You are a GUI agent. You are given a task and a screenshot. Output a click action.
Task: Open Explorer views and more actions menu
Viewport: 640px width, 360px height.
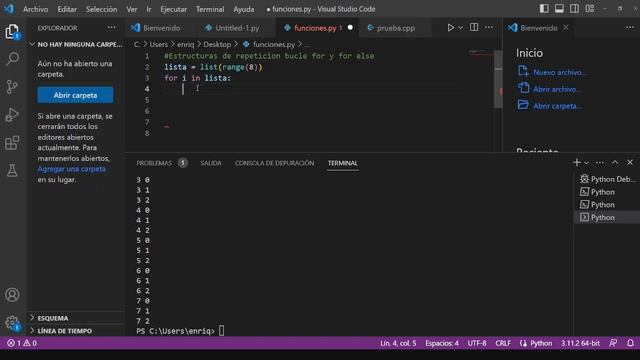coord(111,28)
